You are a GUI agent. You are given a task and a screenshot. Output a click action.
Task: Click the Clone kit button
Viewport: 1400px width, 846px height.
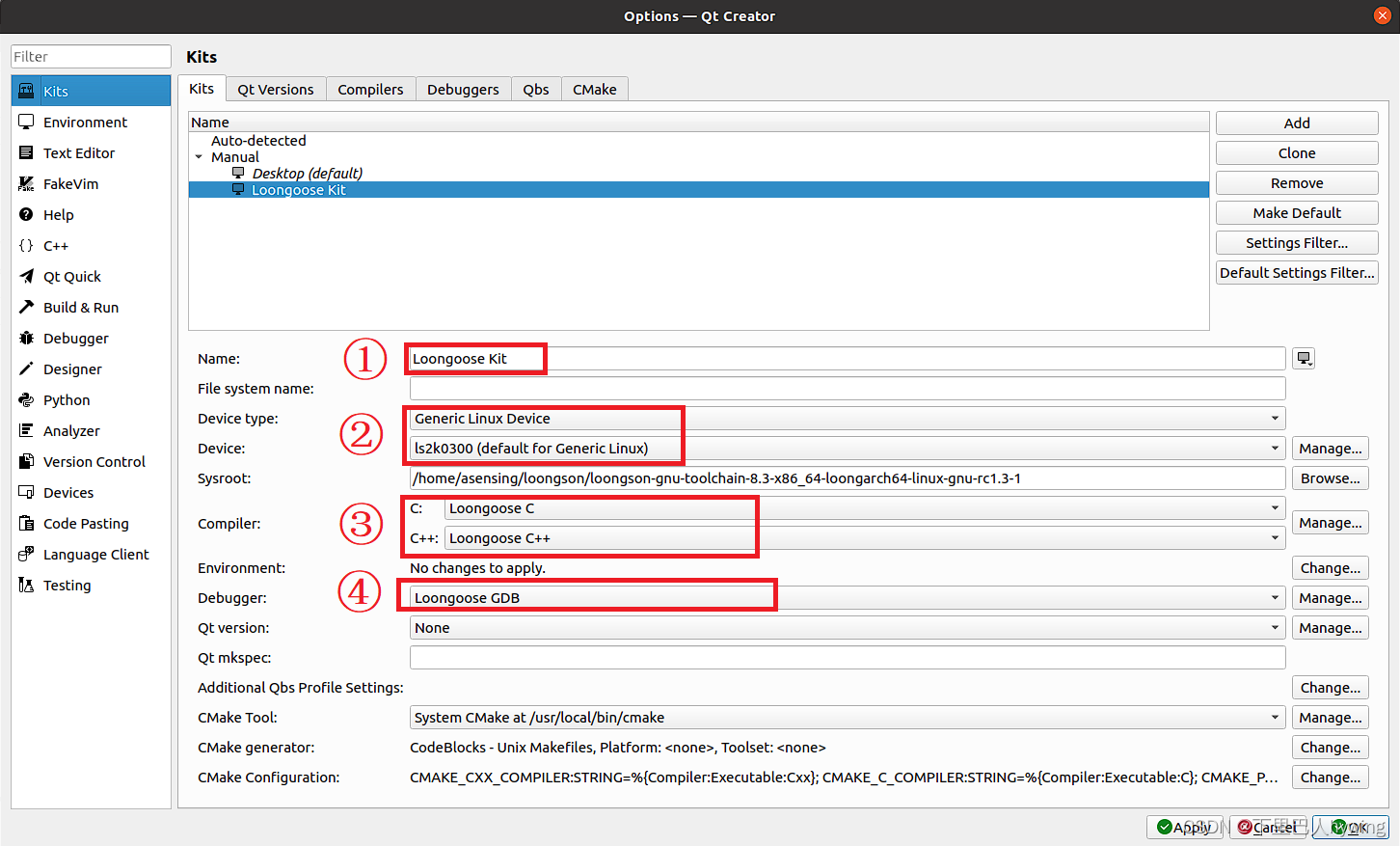(x=1297, y=152)
